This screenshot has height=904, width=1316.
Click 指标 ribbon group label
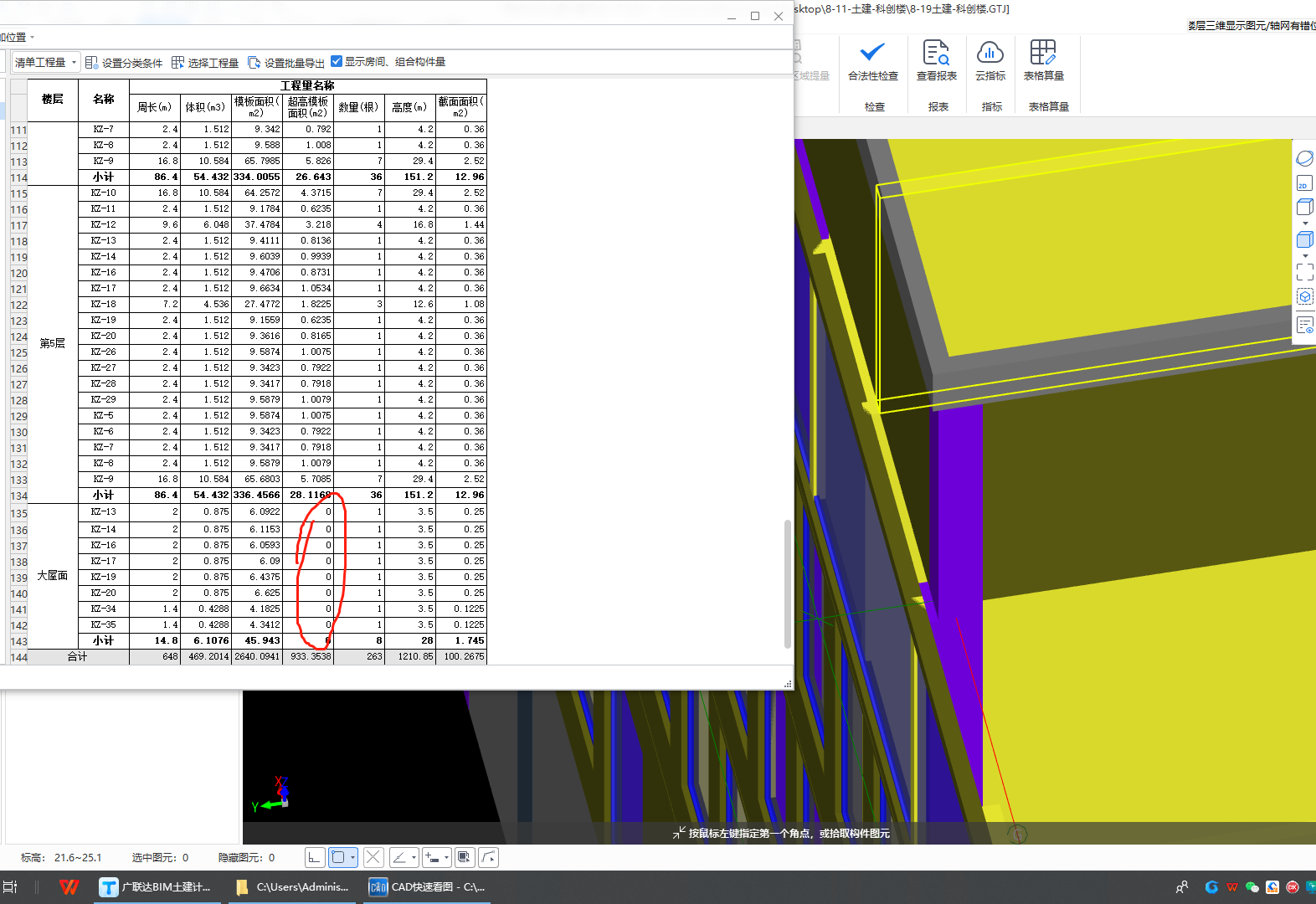coord(991,107)
